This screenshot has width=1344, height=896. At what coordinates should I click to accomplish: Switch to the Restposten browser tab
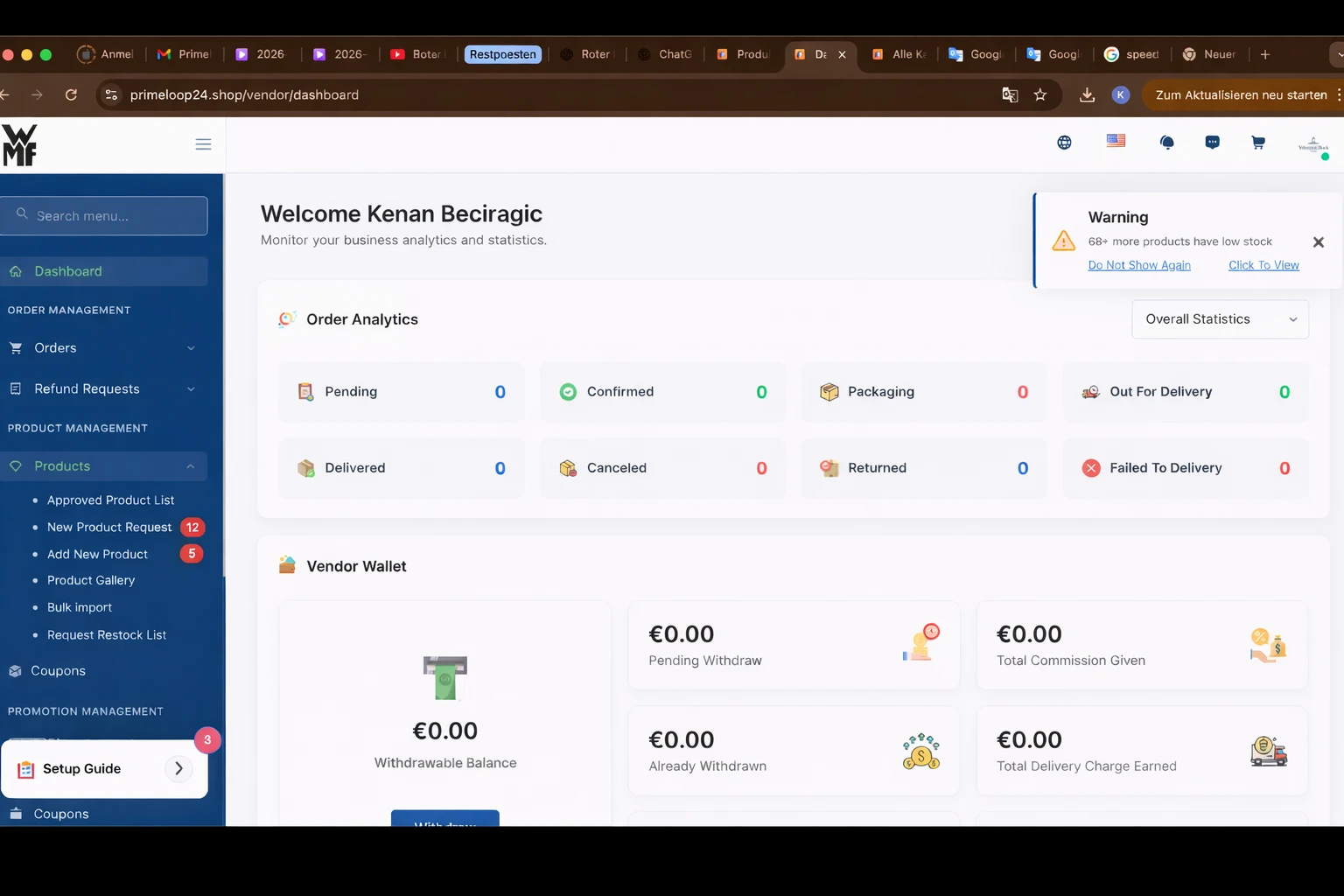tap(502, 54)
